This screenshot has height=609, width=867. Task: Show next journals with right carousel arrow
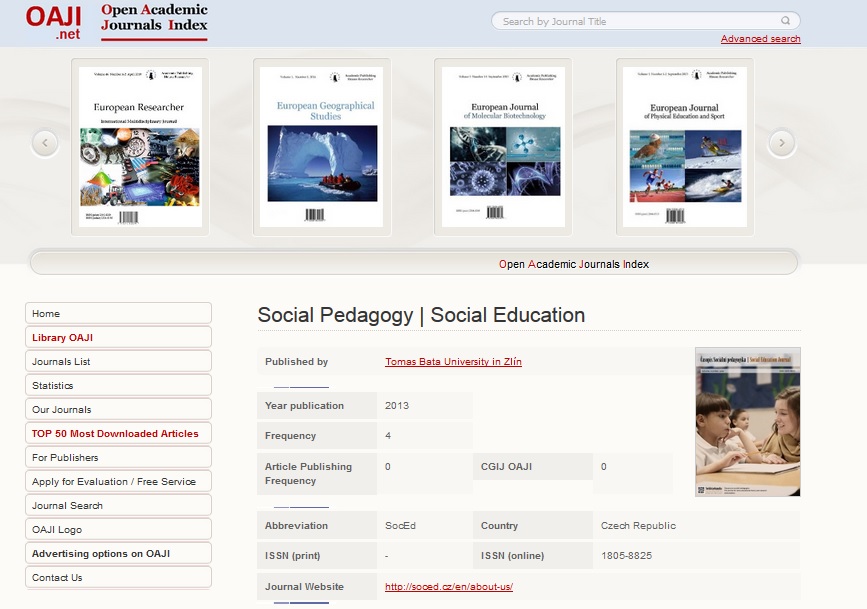click(782, 143)
